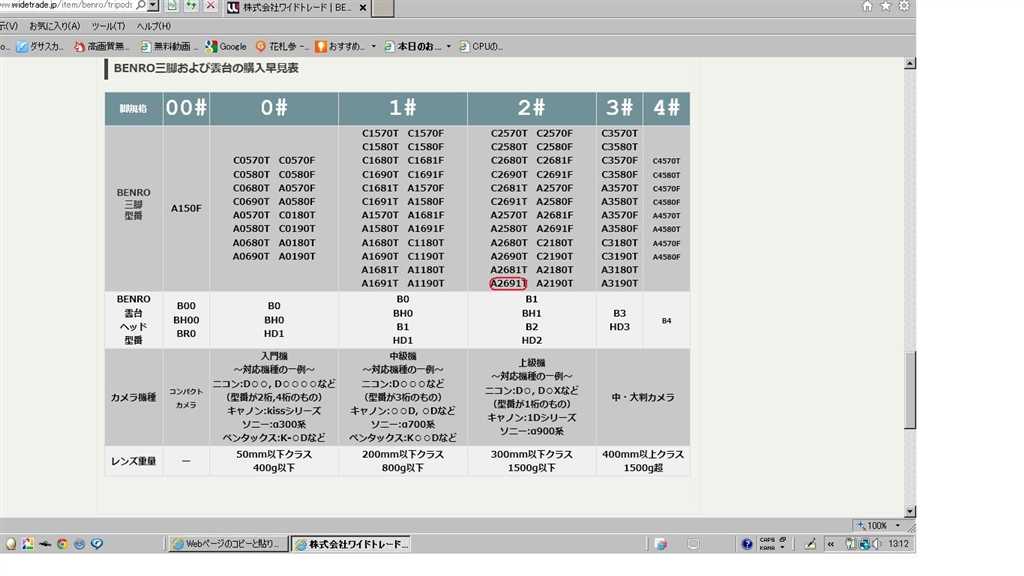The height and width of the screenshot is (576, 1024).
Task: Open Favorites via the star icon
Action: [886, 6]
